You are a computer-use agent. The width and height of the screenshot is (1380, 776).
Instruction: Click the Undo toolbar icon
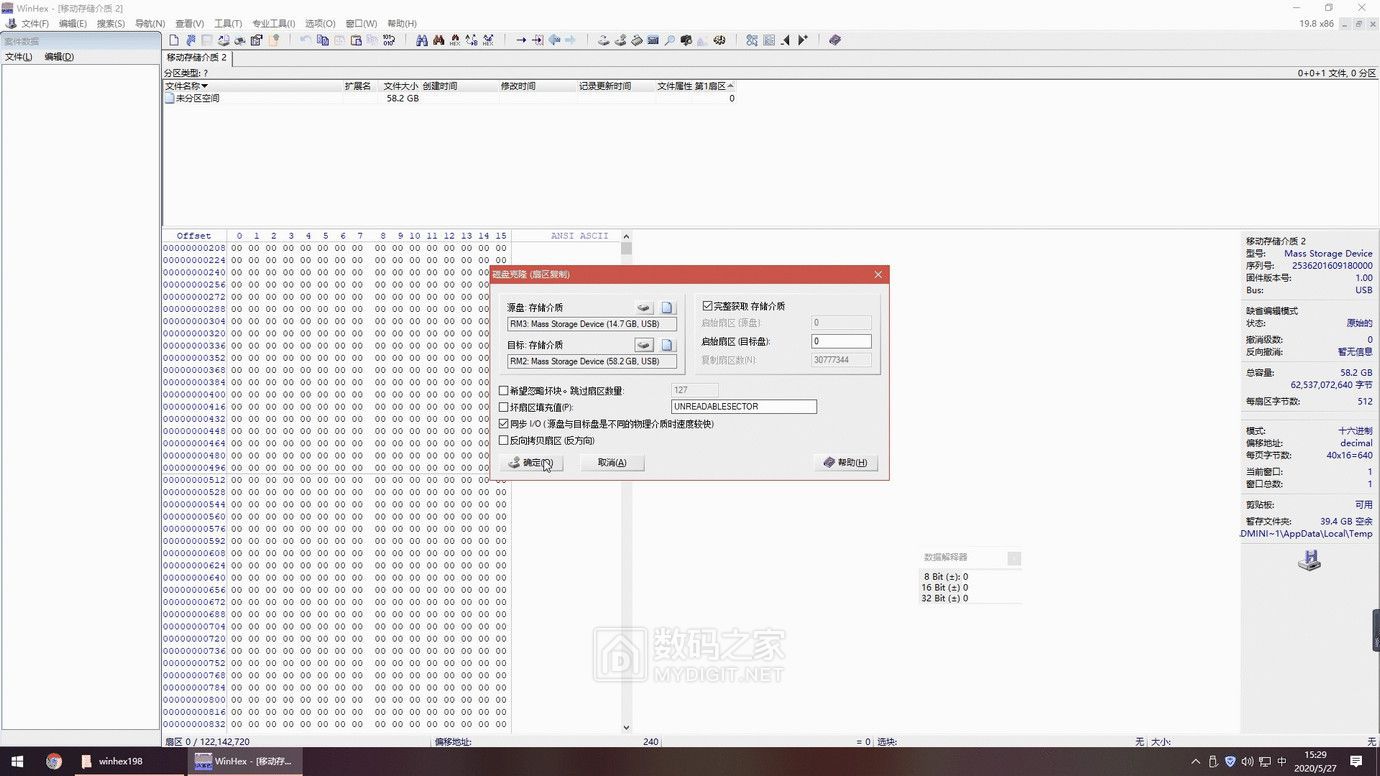click(x=305, y=40)
